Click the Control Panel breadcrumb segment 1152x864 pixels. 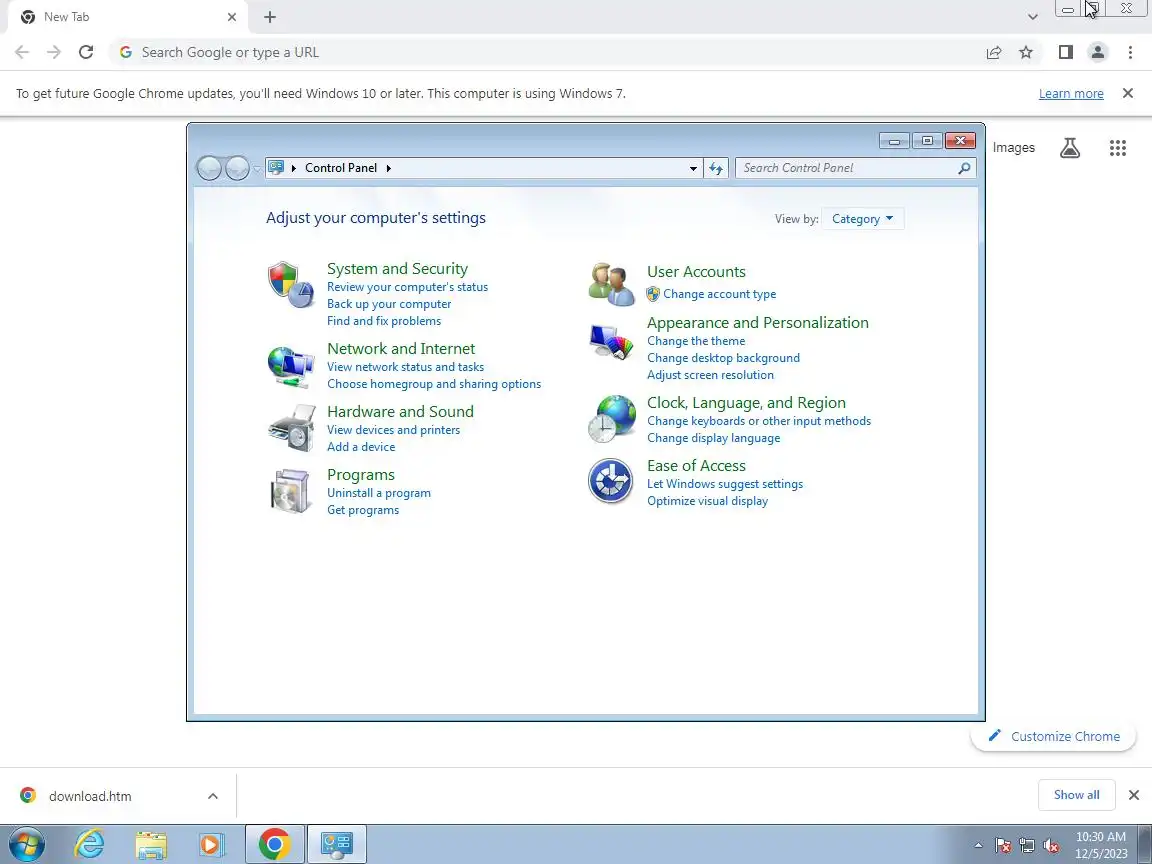[341, 168]
